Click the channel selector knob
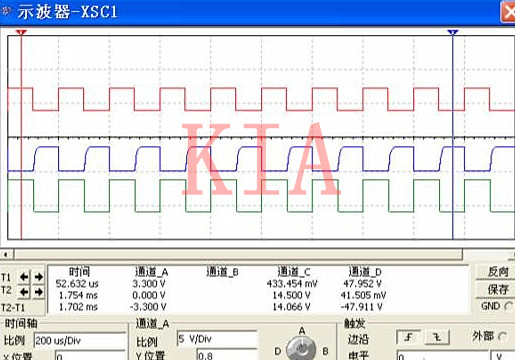515x360 pixels. (301, 349)
